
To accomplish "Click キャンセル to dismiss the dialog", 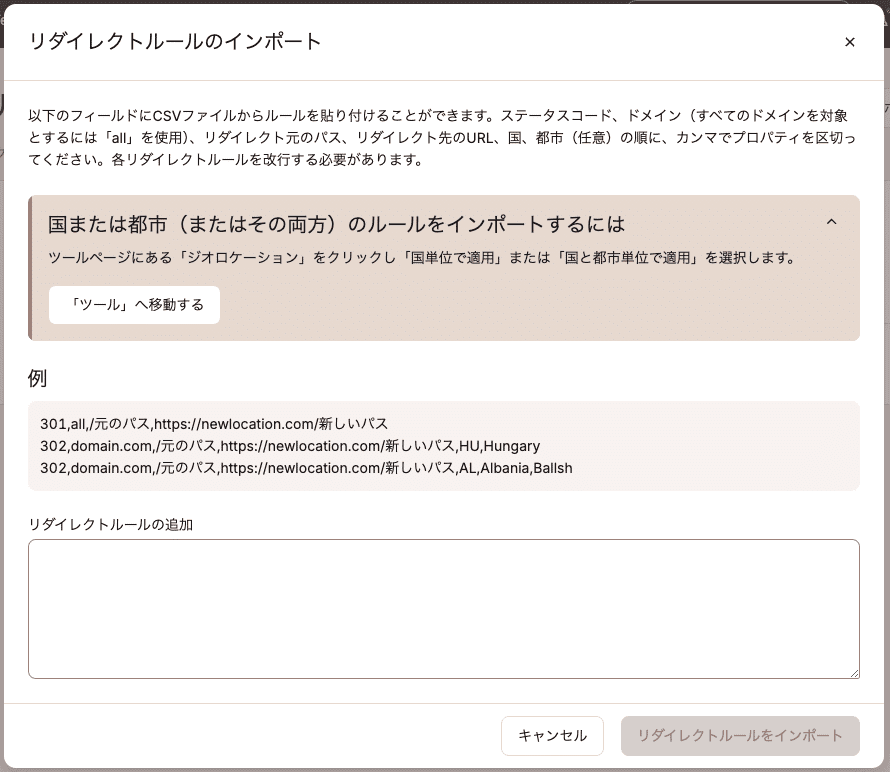I will (552, 735).
